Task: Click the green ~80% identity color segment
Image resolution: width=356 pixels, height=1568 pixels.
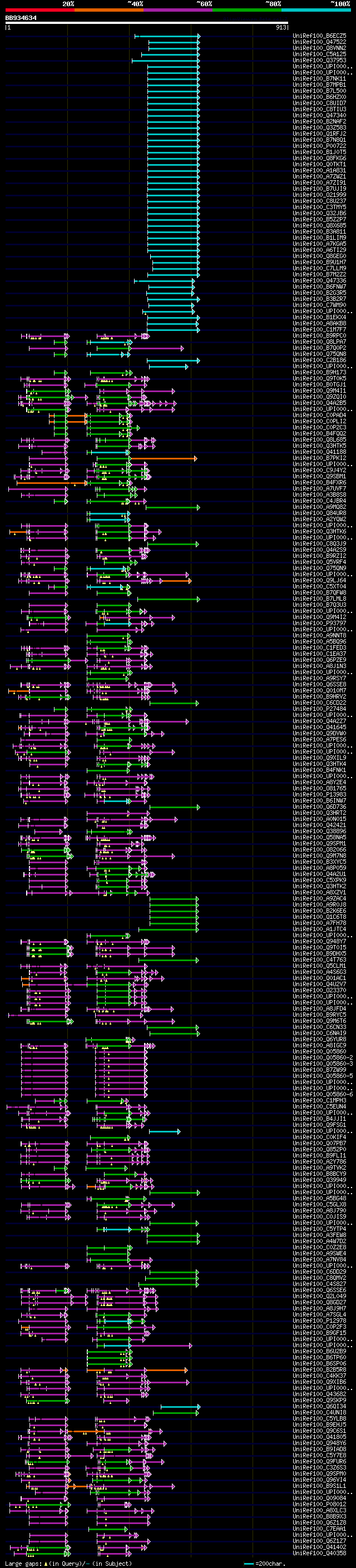Action: click(247, 11)
